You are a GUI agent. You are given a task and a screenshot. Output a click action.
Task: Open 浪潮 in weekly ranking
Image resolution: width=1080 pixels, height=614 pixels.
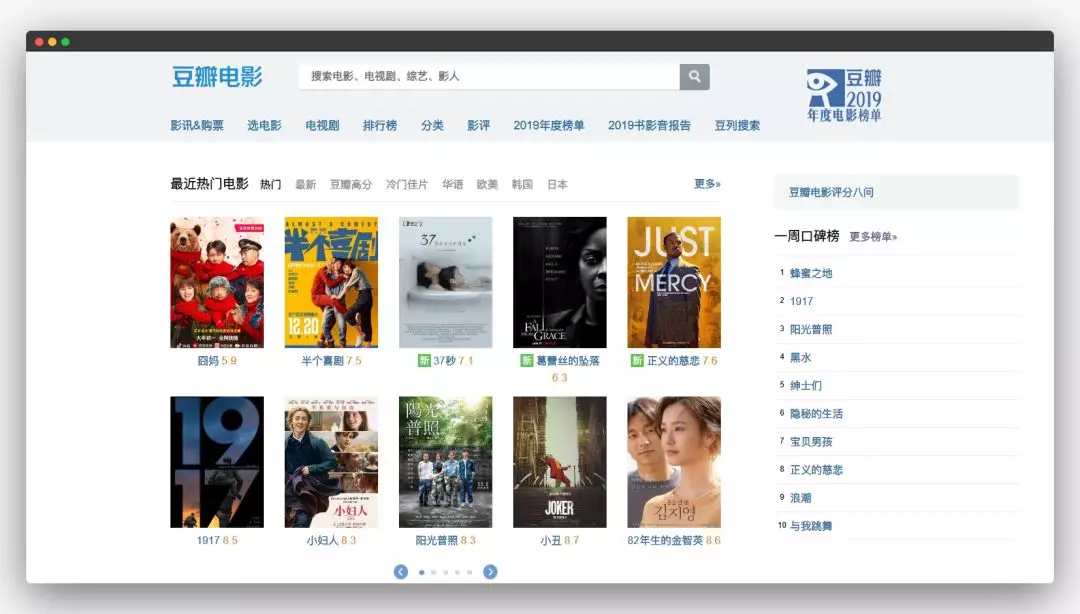click(800, 498)
